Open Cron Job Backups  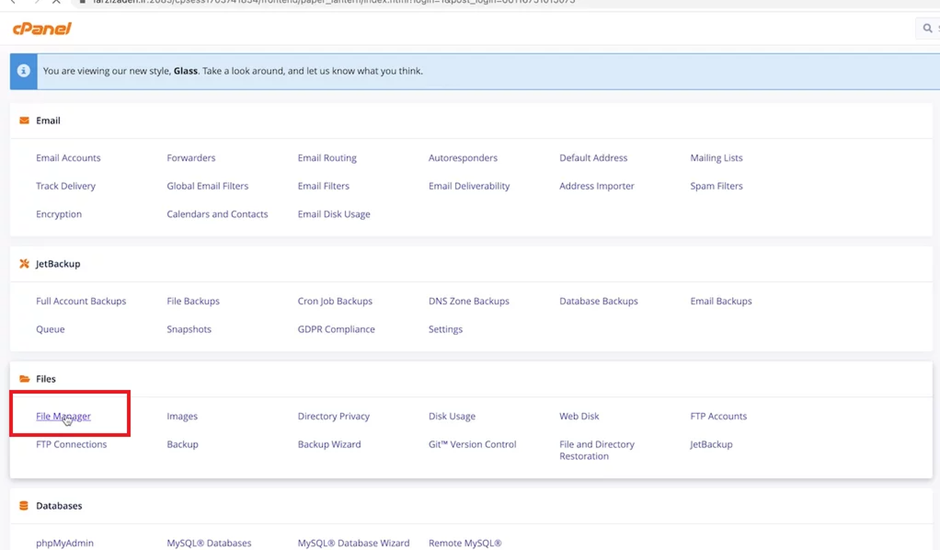click(335, 301)
